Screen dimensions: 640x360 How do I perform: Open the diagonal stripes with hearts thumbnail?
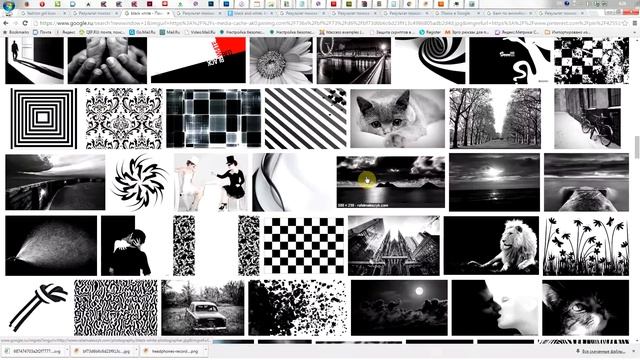click(x=306, y=118)
